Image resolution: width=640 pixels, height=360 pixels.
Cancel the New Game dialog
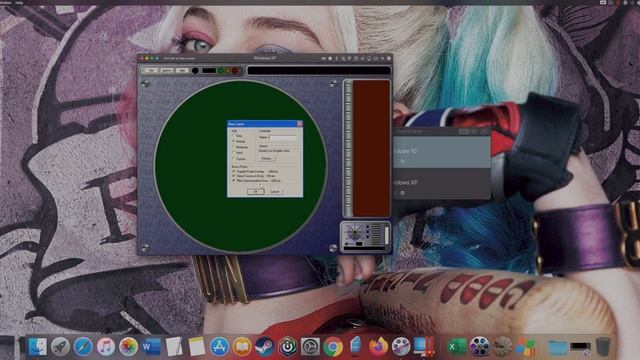point(274,191)
